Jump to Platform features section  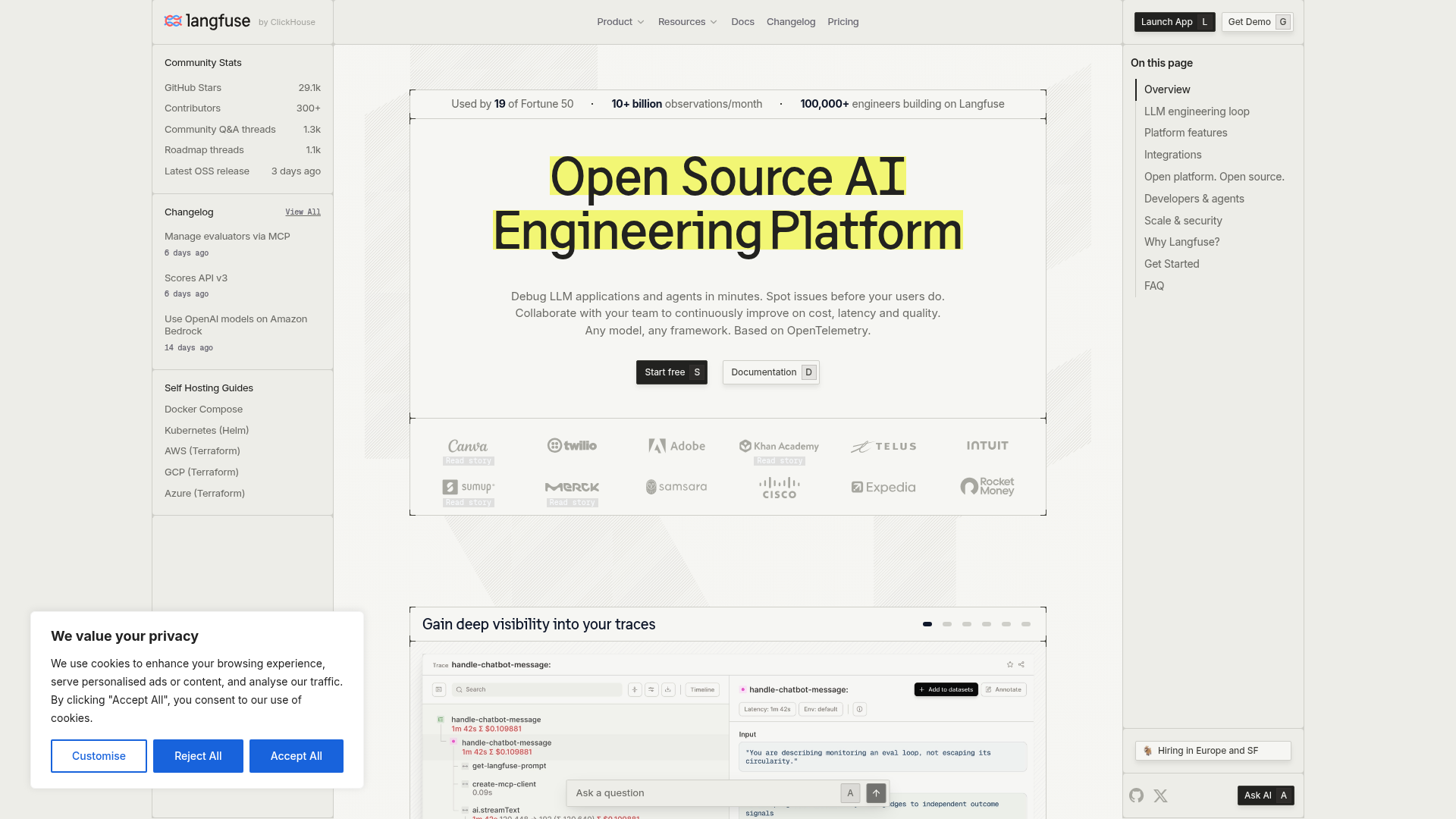(x=1185, y=133)
